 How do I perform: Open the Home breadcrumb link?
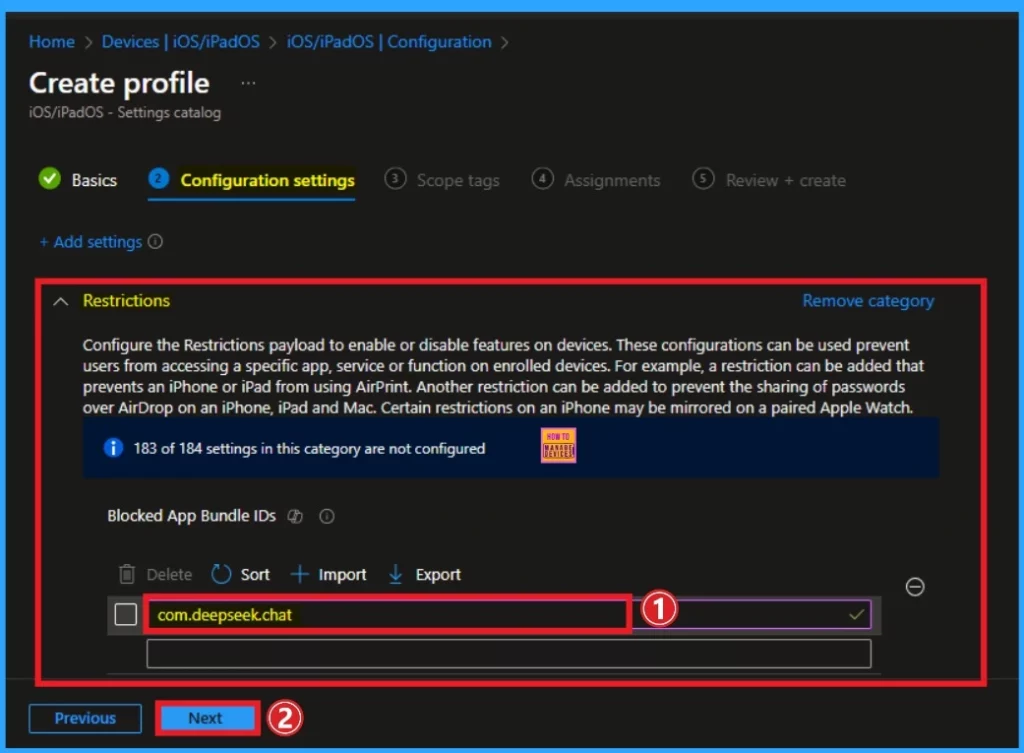pyautogui.click(x=52, y=42)
